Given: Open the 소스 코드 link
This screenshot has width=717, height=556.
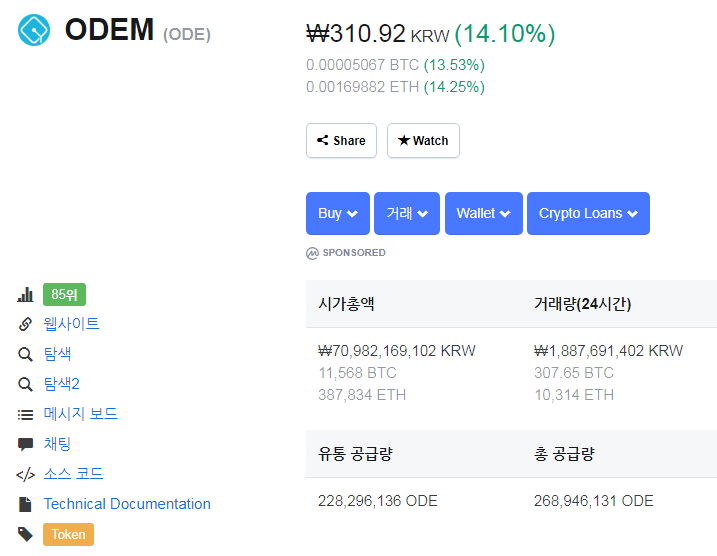Looking at the screenshot, I should (73, 474).
